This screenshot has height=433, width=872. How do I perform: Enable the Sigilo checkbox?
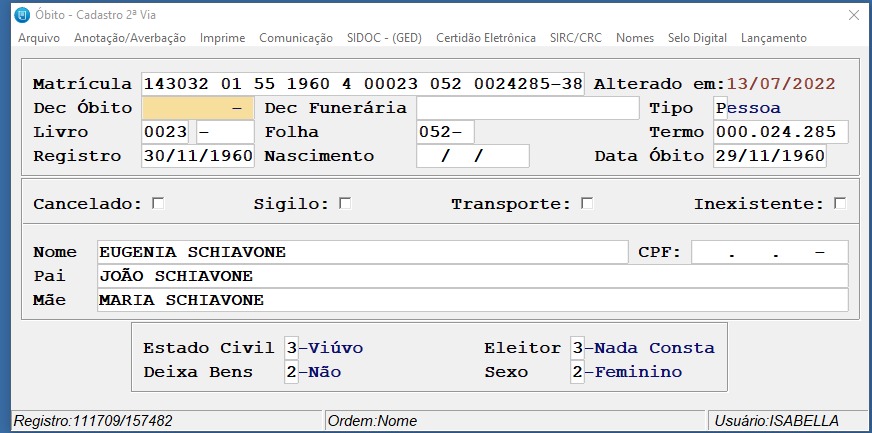[345, 203]
